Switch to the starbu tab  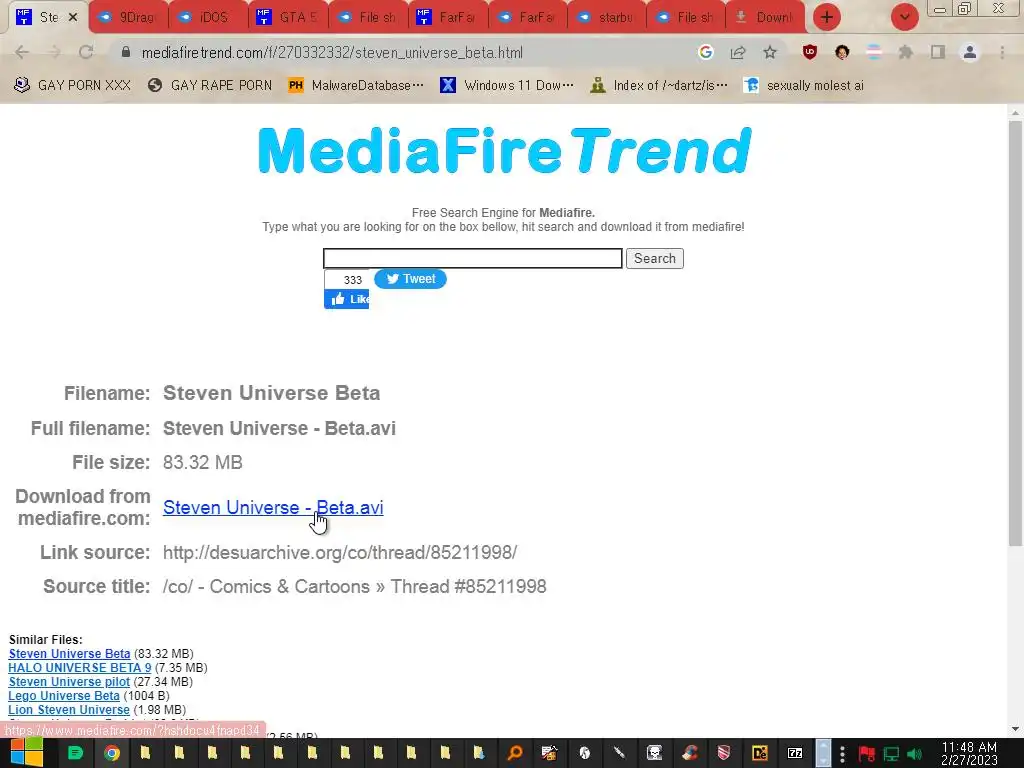tap(607, 18)
